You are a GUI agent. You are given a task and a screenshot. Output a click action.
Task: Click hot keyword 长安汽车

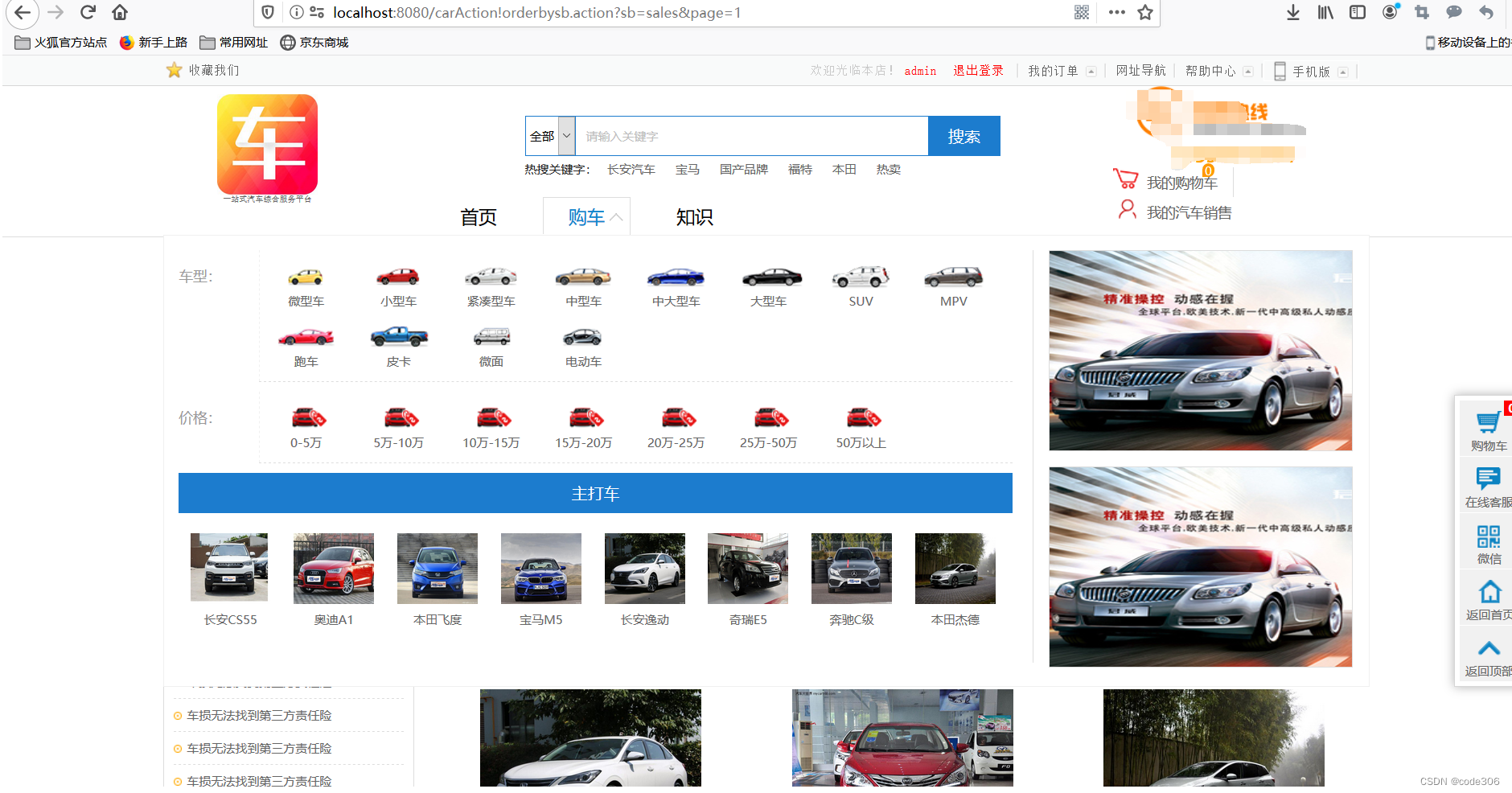click(x=631, y=170)
